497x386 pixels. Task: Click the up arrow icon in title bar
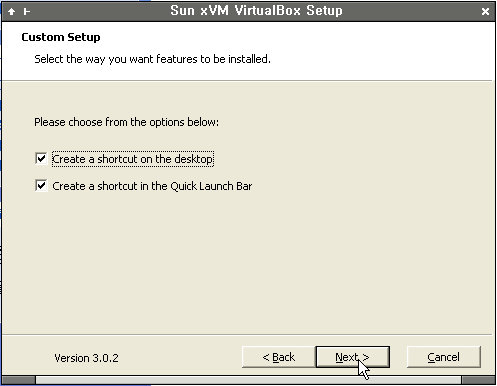12,12
